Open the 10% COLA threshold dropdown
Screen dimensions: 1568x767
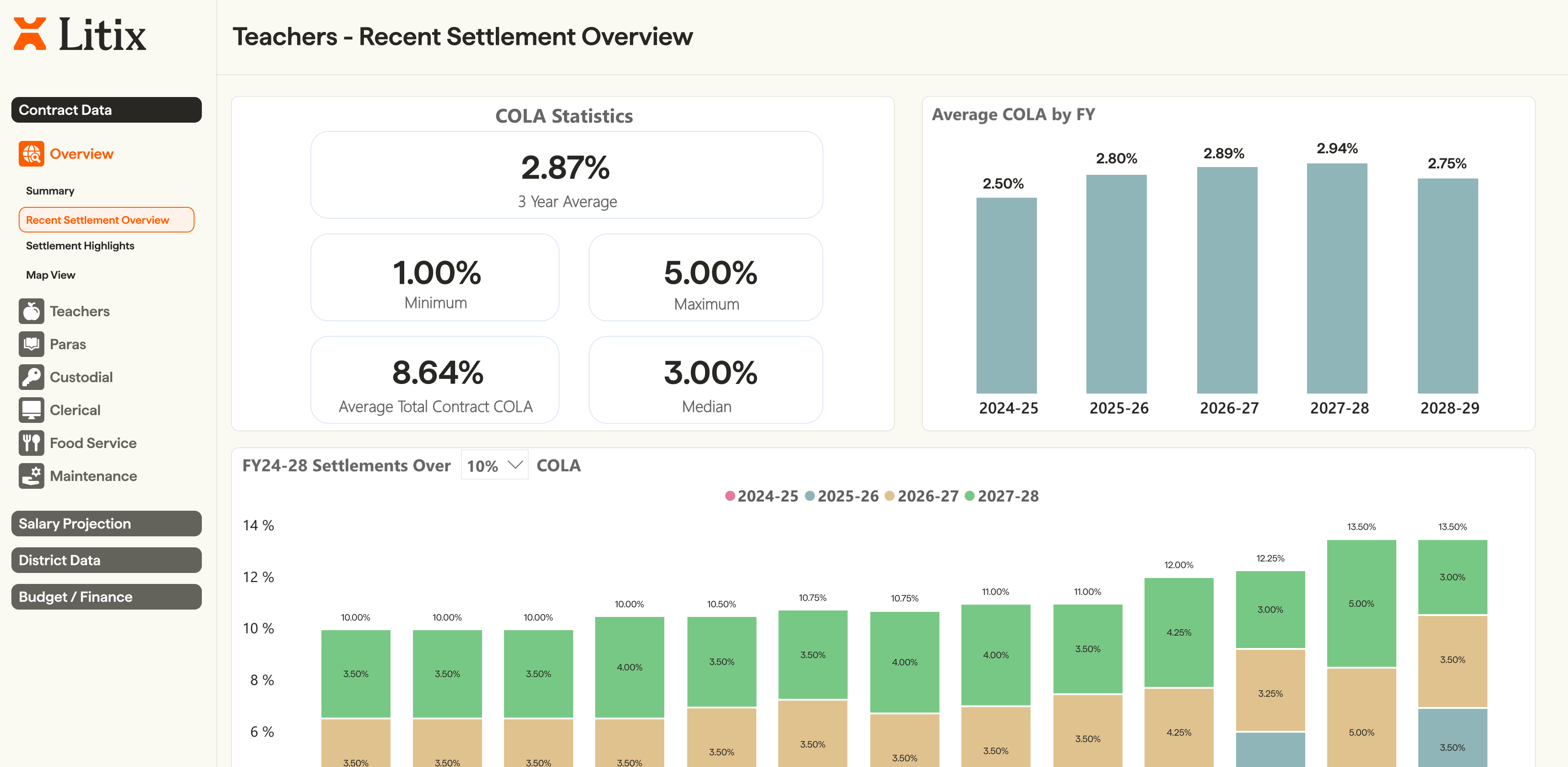(494, 466)
